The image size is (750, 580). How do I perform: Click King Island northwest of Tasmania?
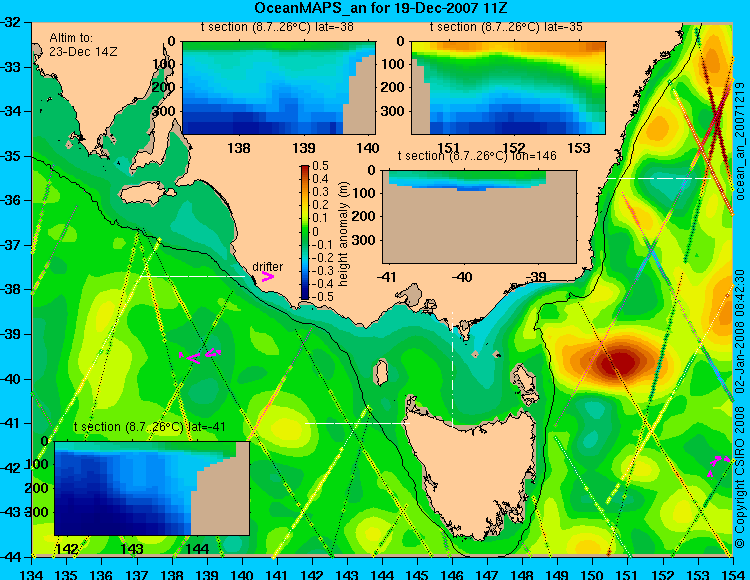tap(381, 372)
